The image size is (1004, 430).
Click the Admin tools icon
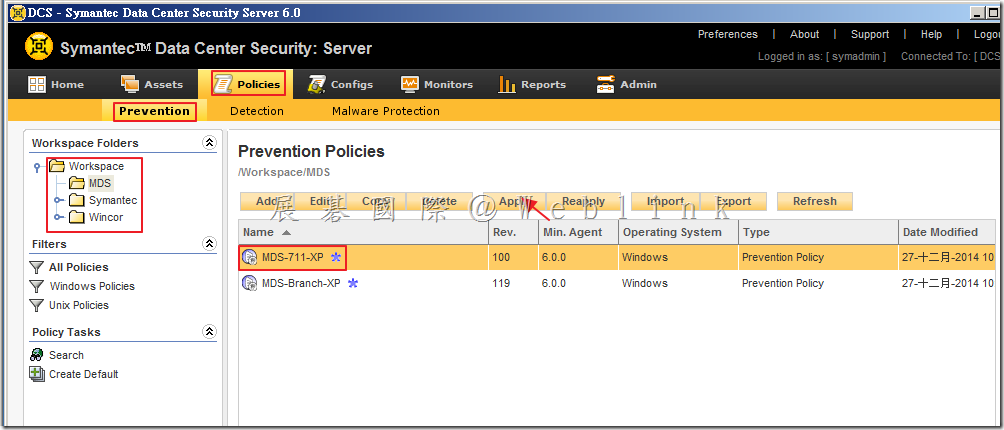click(x=605, y=84)
